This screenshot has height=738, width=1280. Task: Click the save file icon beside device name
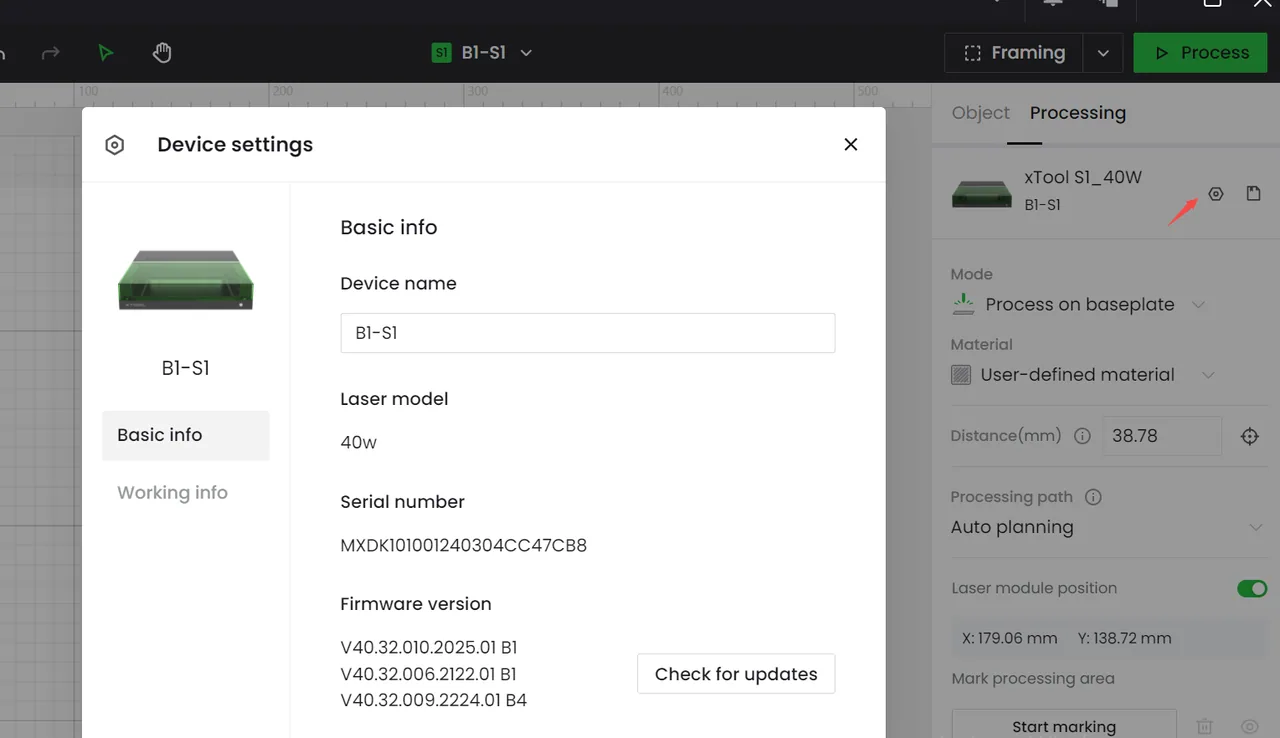pos(1253,193)
